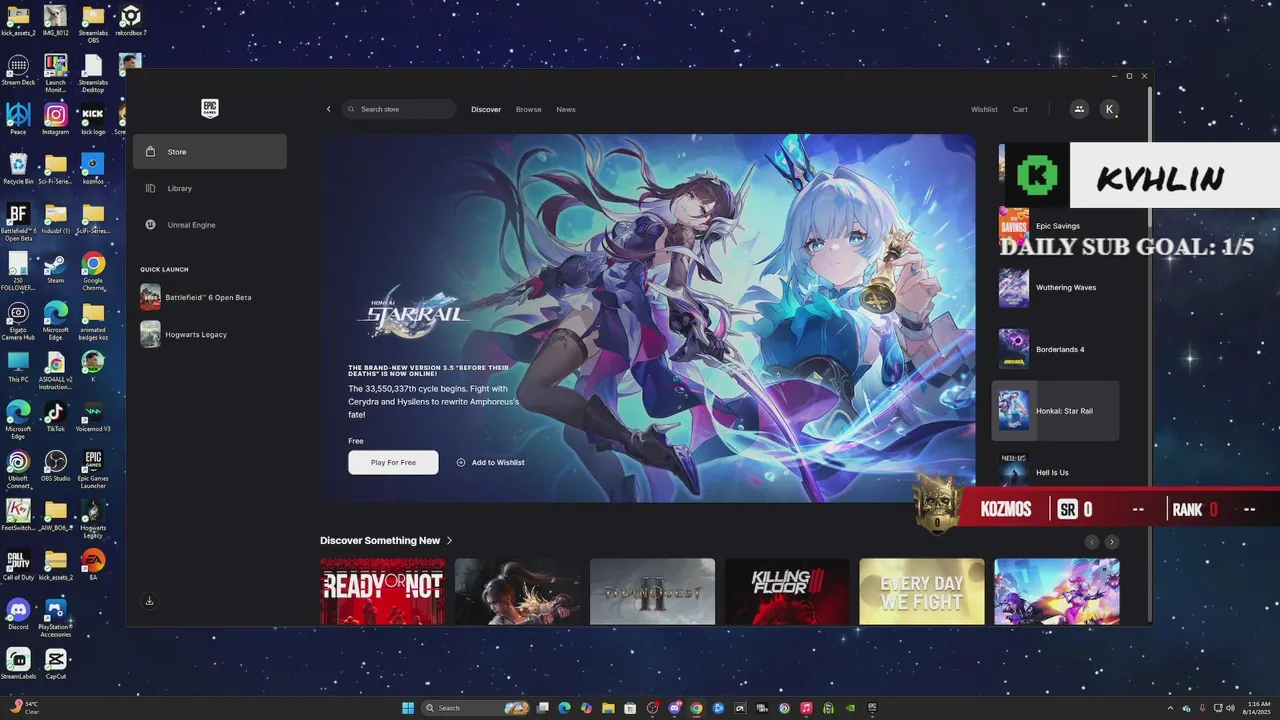This screenshot has height=720, width=1280.
Task: Open the Cart link
Action: point(1020,109)
